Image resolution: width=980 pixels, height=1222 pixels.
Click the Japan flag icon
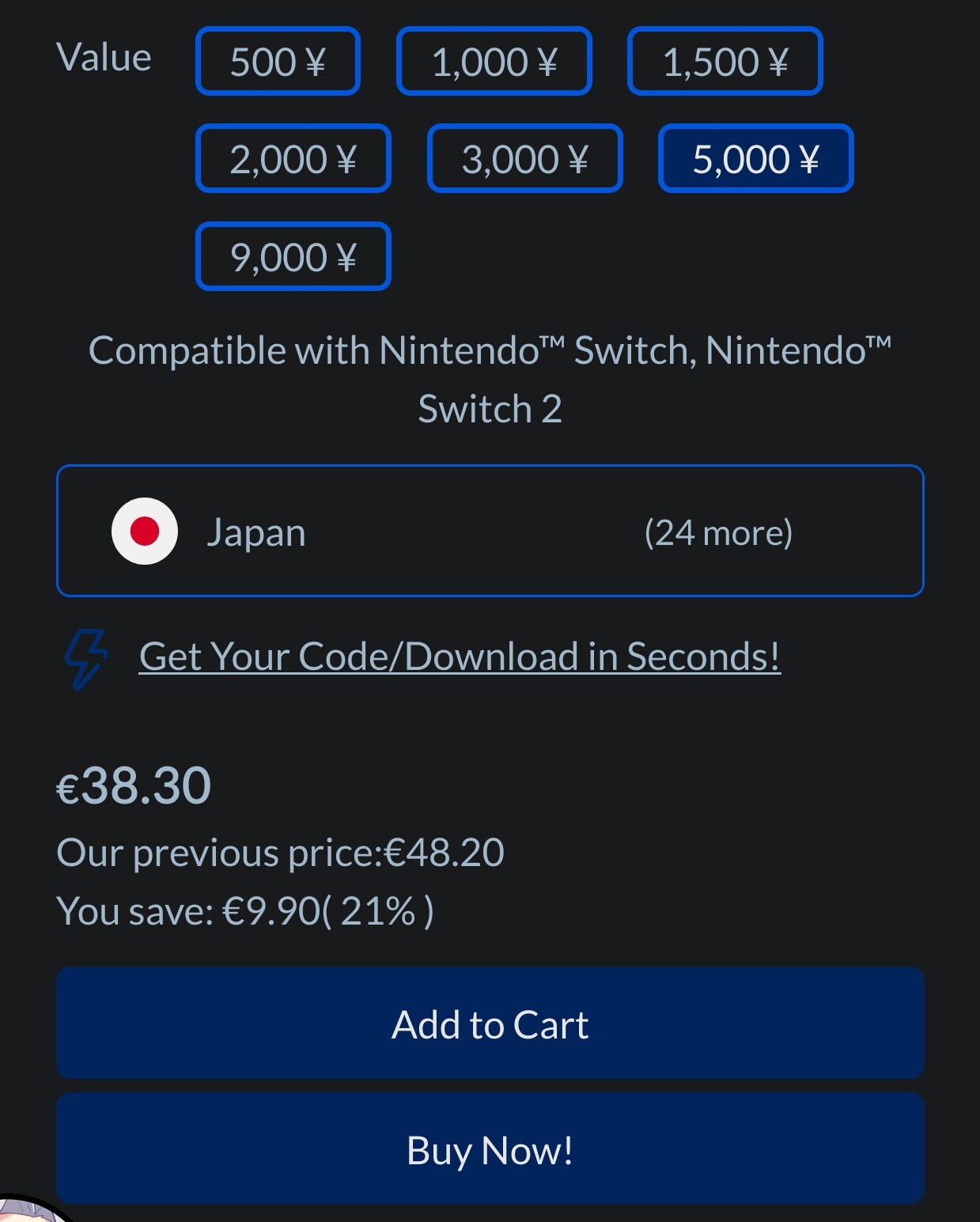pos(145,531)
